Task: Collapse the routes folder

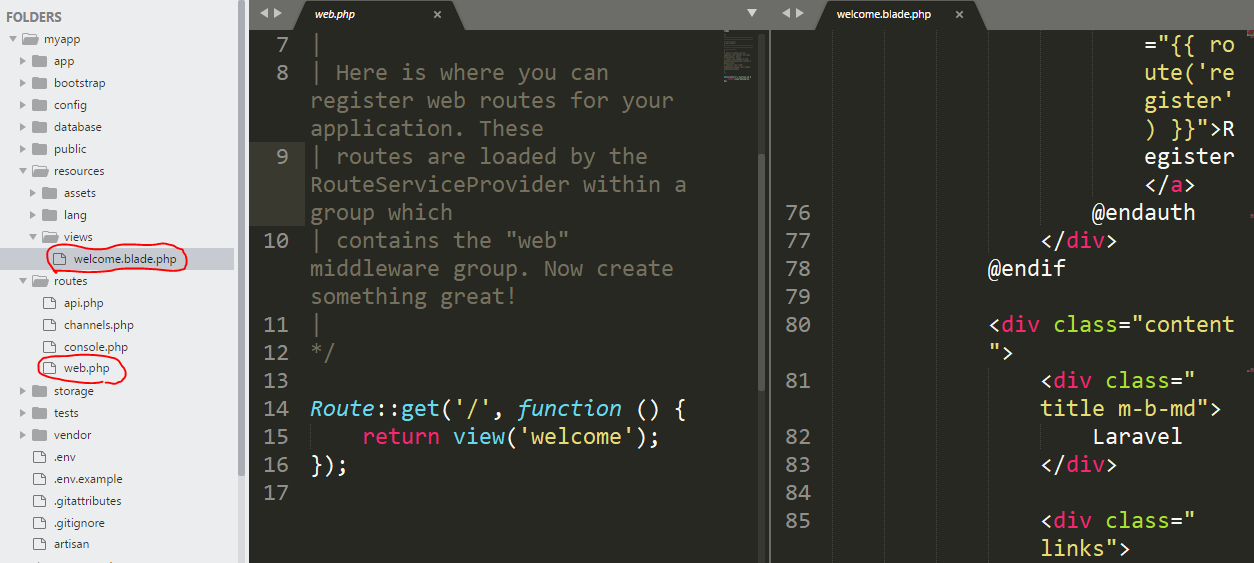Action: (23, 281)
